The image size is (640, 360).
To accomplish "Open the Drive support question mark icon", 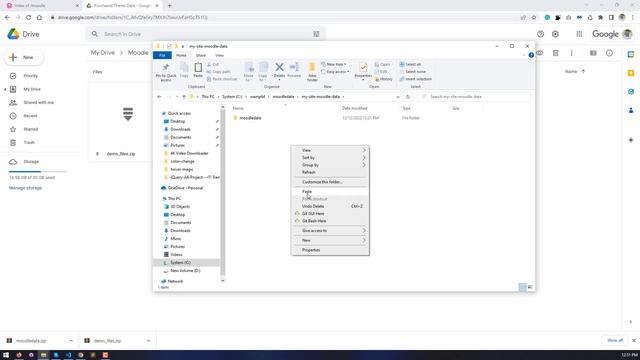I will tap(540, 34).
